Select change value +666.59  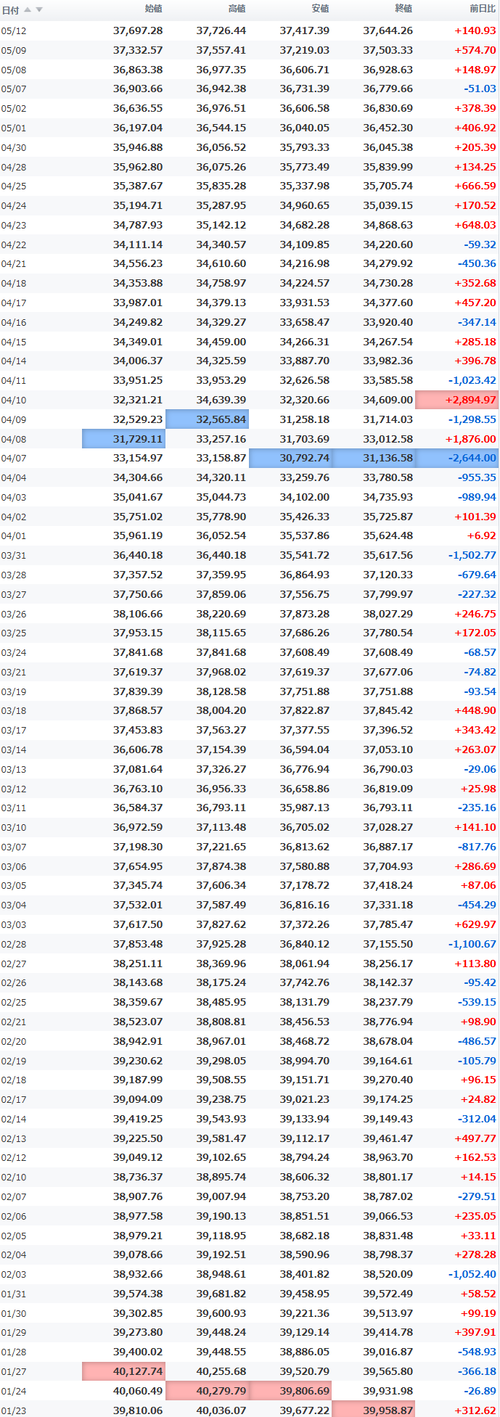click(x=474, y=186)
